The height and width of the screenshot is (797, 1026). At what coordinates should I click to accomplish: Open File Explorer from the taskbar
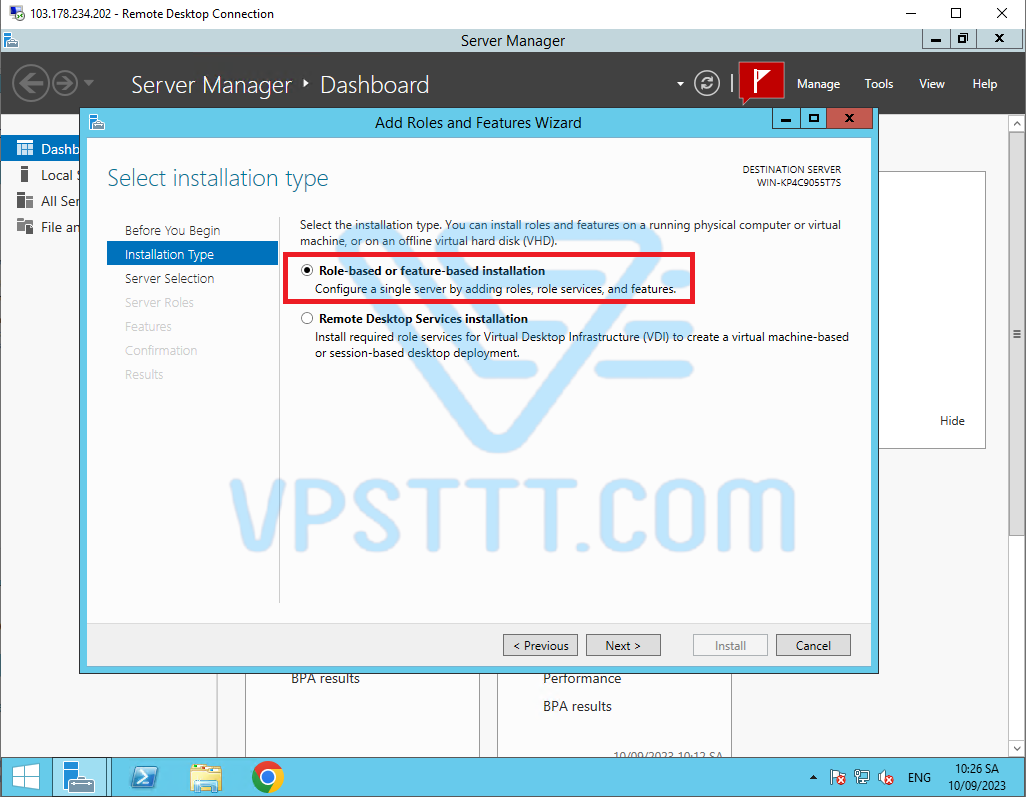[x=205, y=777]
